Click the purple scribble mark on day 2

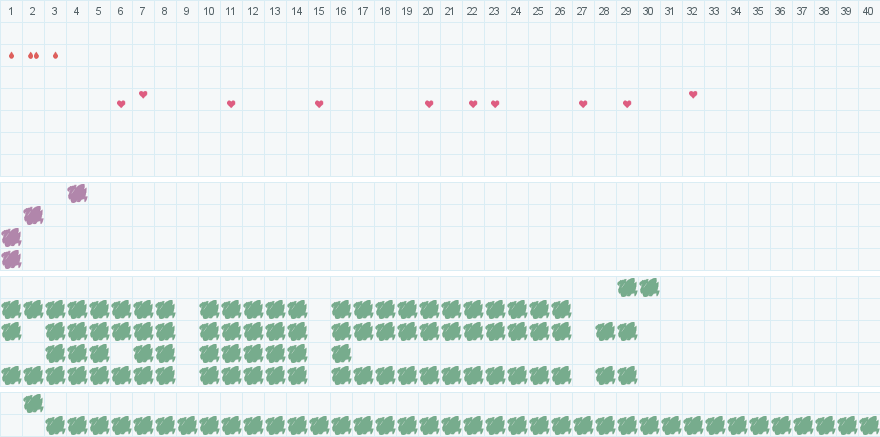point(33,215)
